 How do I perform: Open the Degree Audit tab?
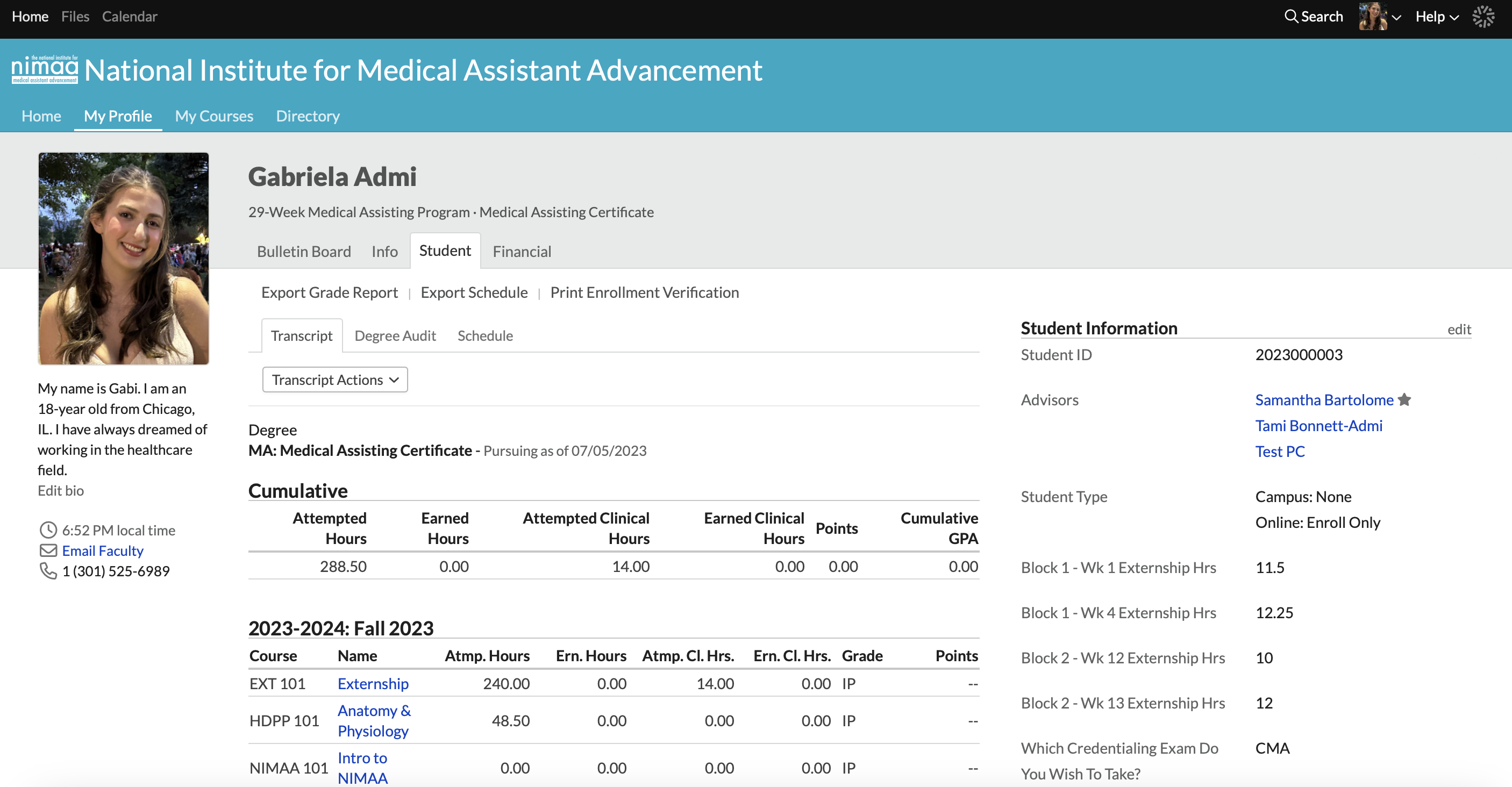click(395, 335)
